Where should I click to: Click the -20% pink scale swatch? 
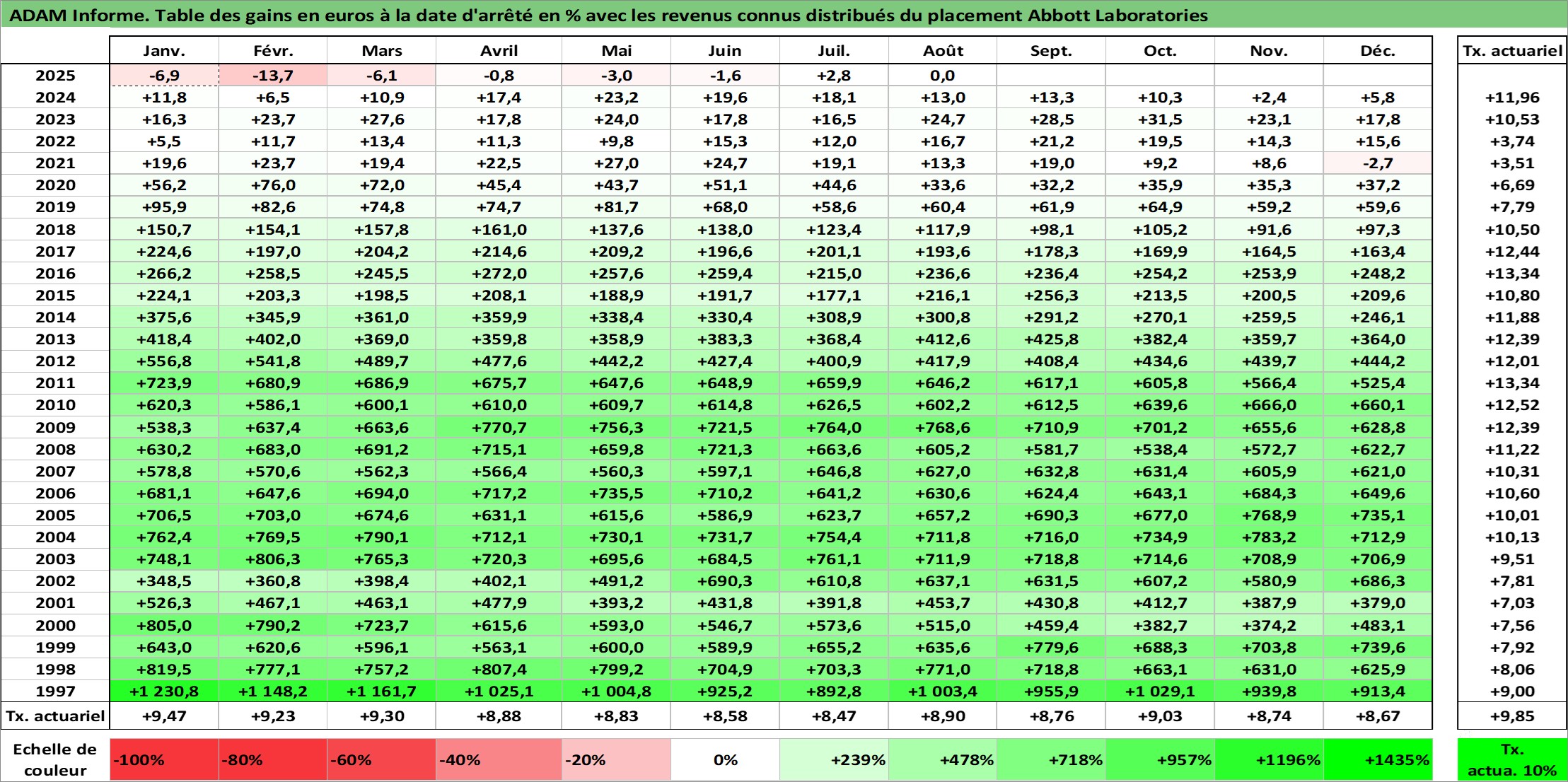(616, 759)
